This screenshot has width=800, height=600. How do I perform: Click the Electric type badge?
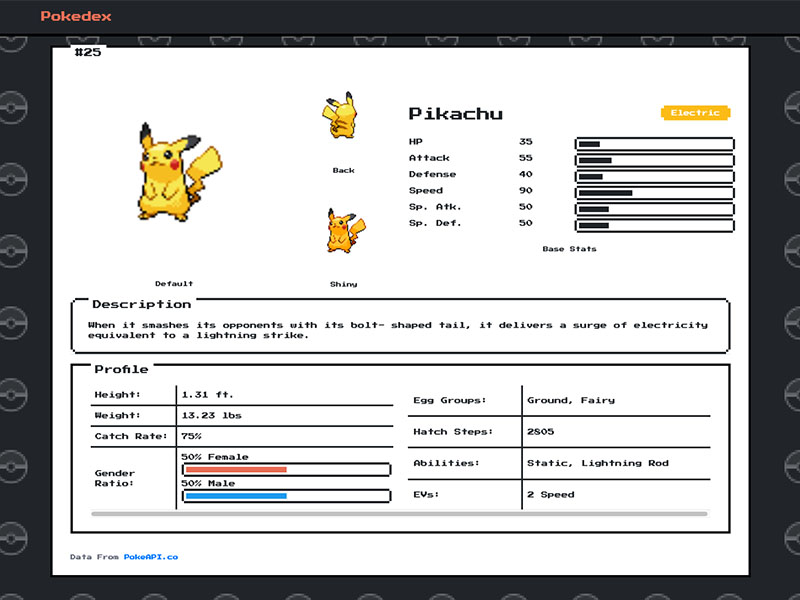pyautogui.click(x=695, y=113)
